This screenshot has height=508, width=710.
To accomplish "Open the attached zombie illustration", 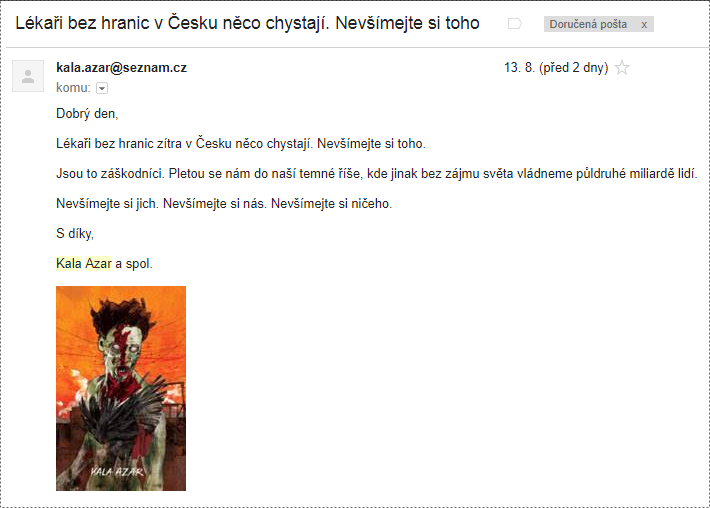I will tap(121, 388).
